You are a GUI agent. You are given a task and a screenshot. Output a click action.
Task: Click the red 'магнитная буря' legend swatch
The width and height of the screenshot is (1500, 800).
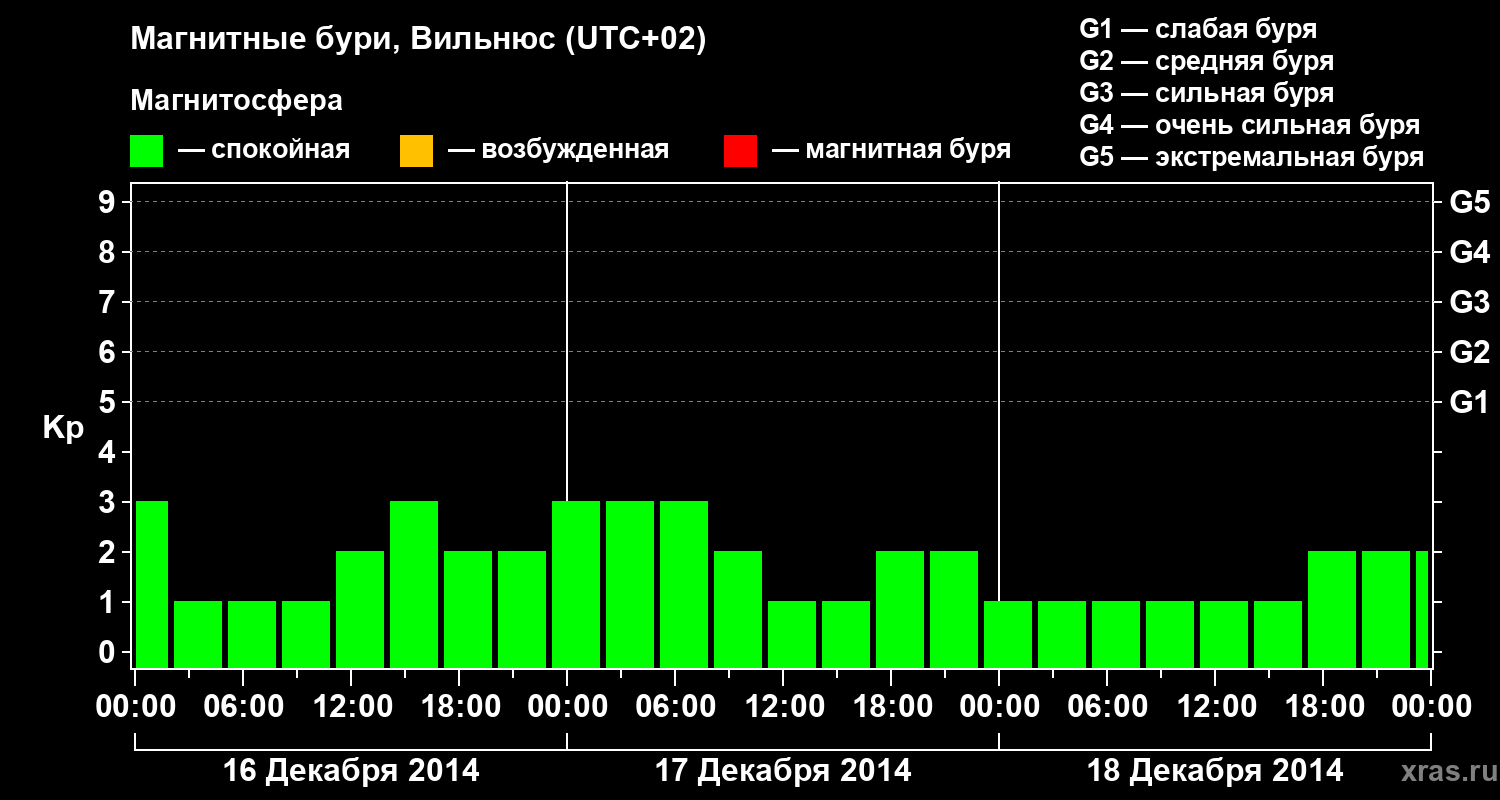pyautogui.click(x=740, y=151)
